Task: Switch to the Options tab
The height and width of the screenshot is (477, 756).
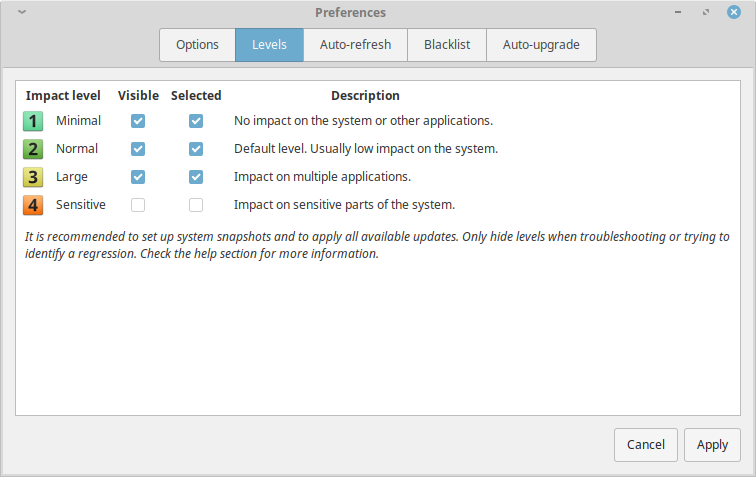Action: click(197, 45)
